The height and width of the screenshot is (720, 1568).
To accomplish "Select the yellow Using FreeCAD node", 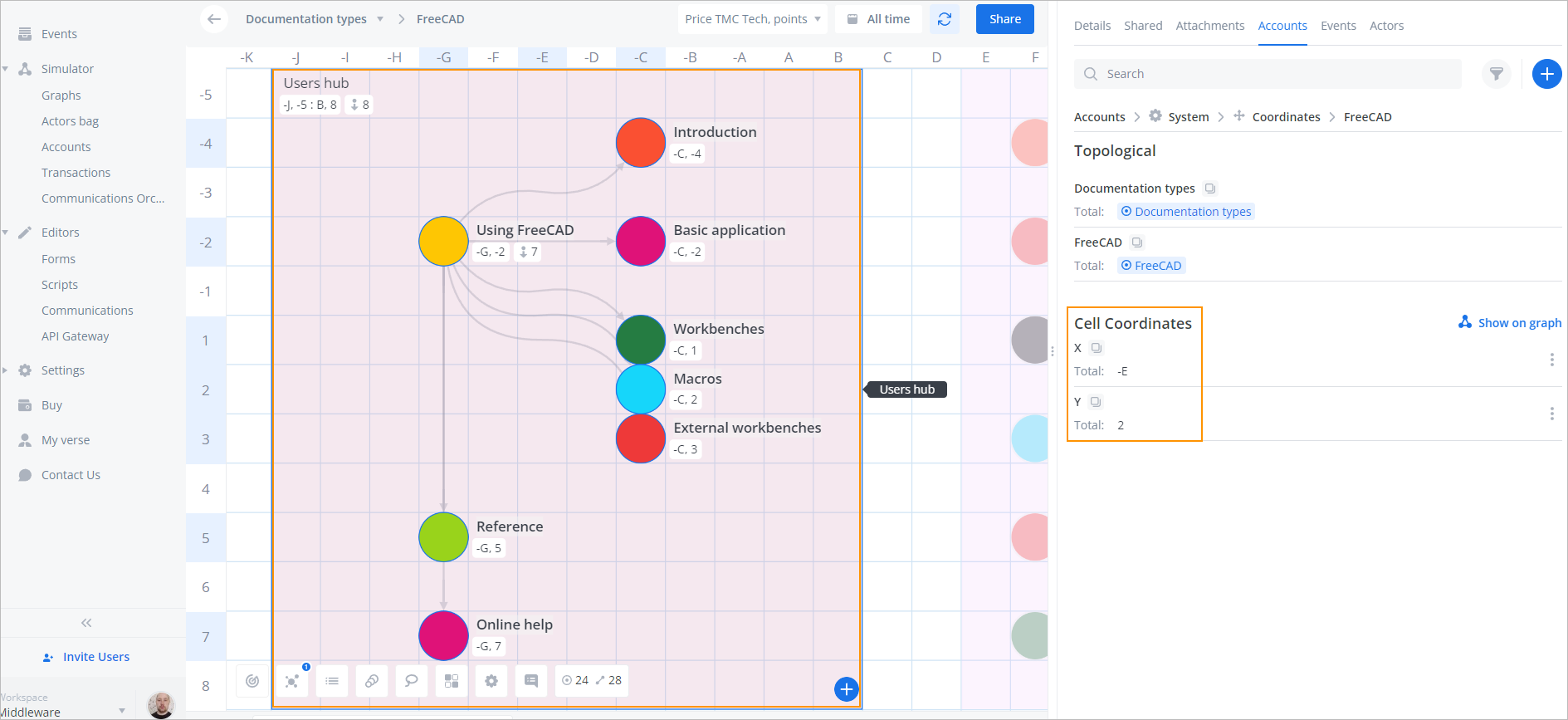I will tap(443, 242).
